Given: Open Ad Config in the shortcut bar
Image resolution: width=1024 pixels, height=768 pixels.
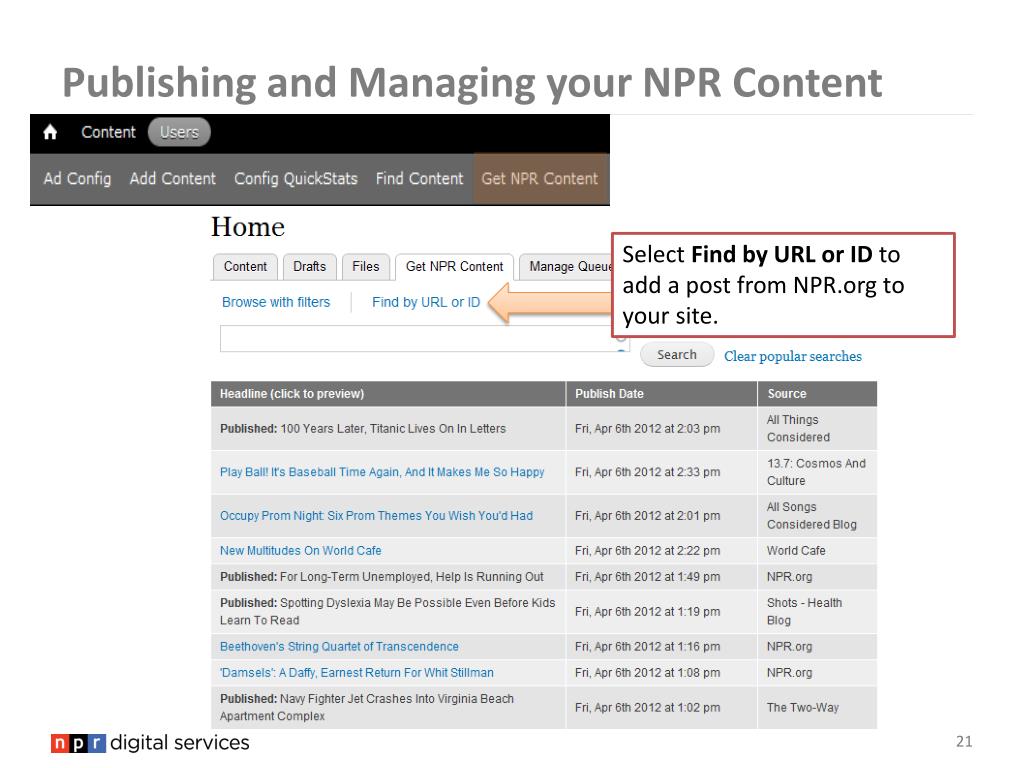Looking at the screenshot, I should [77, 179].
